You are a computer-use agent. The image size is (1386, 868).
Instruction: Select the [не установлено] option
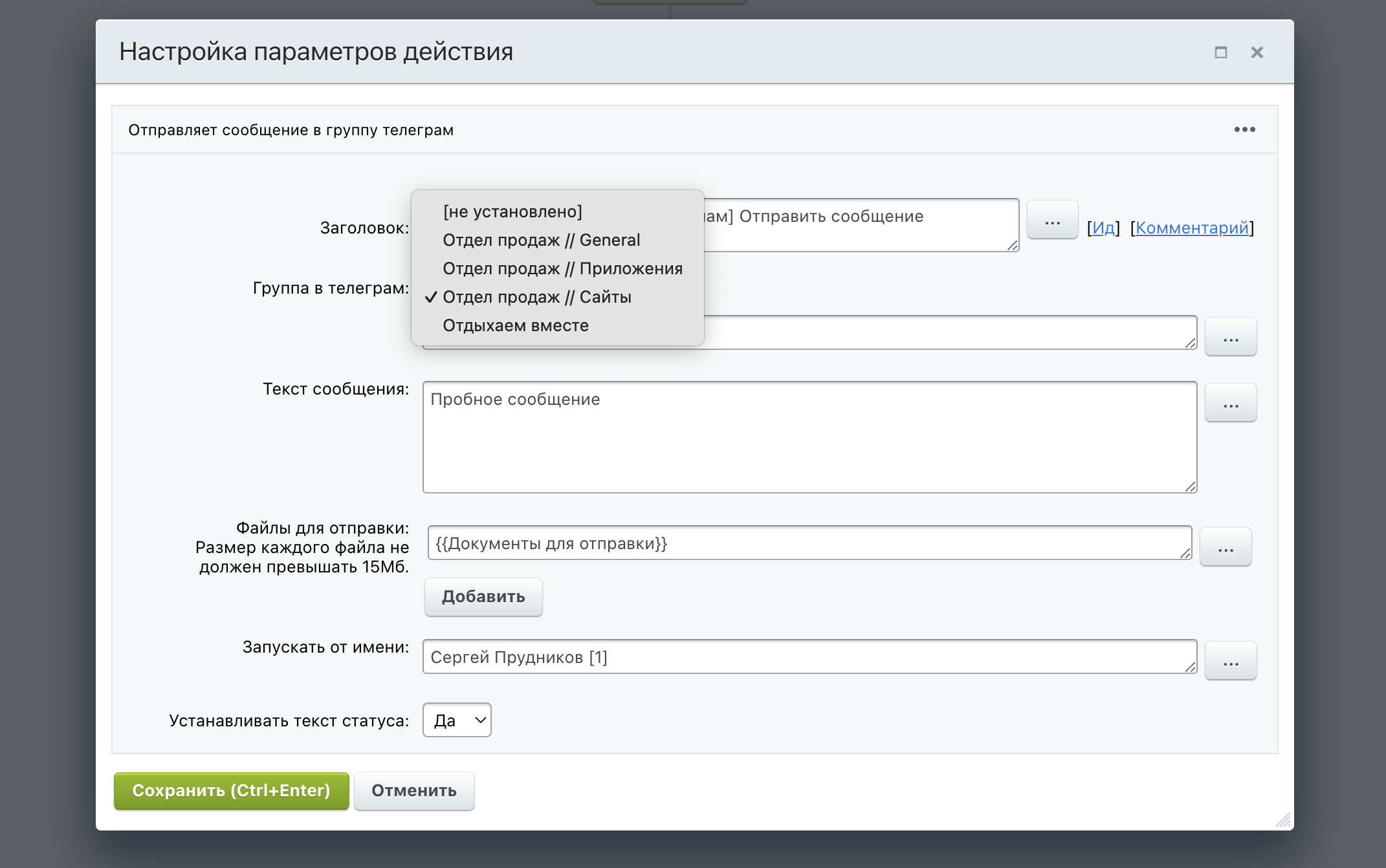[512, 212]
